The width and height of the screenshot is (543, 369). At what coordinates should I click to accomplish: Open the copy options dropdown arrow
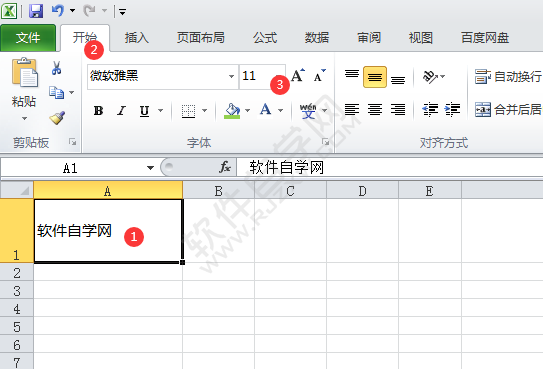pyautogui.click(x=71, y=92)
